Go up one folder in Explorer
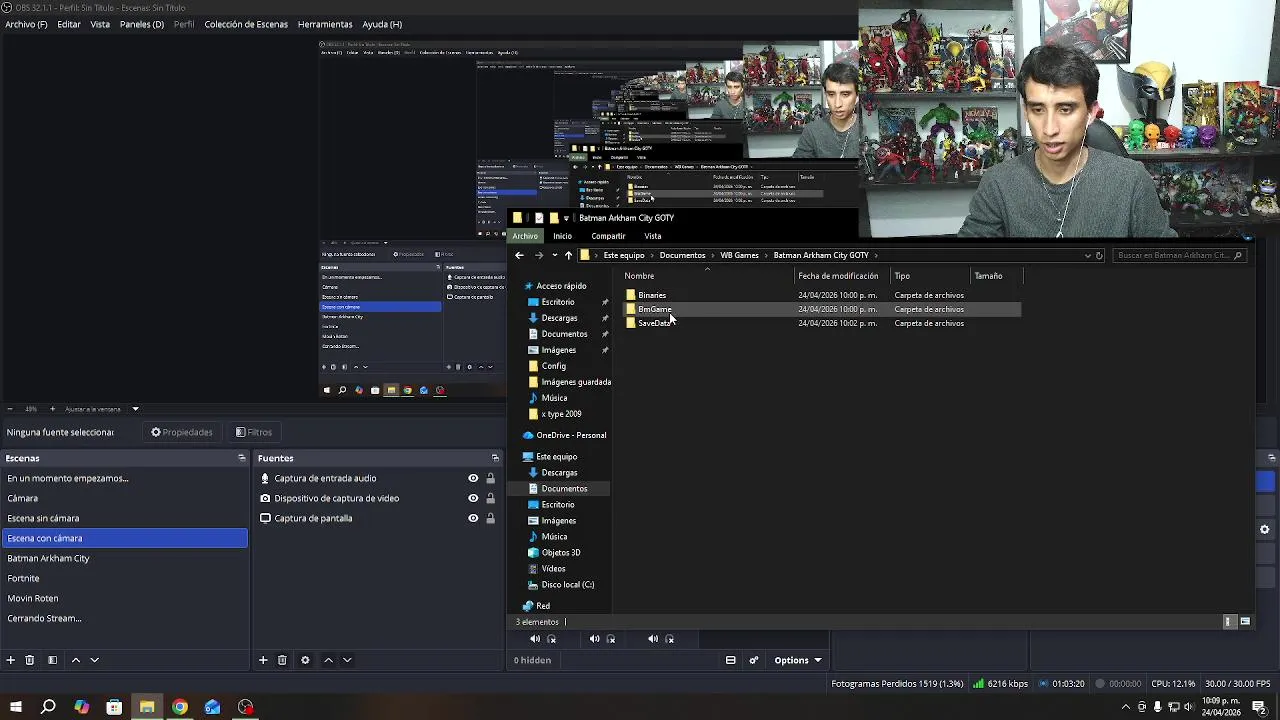1280x720 pixels. point(568,255)
